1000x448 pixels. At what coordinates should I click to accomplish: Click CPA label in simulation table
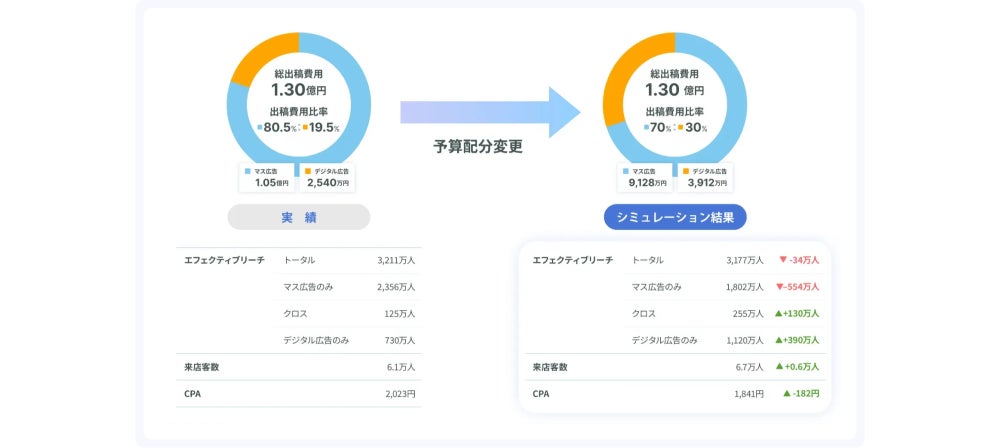pos(541,394)
